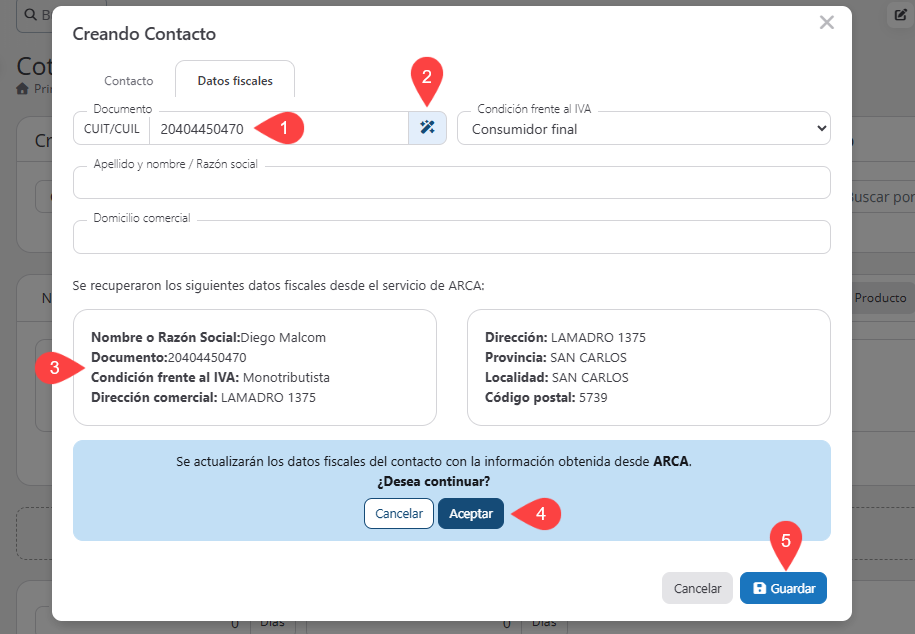The image size is (915, 634).
Task: Focus the Apellido y nombre / Razón social field
Action: click(452, 183)
